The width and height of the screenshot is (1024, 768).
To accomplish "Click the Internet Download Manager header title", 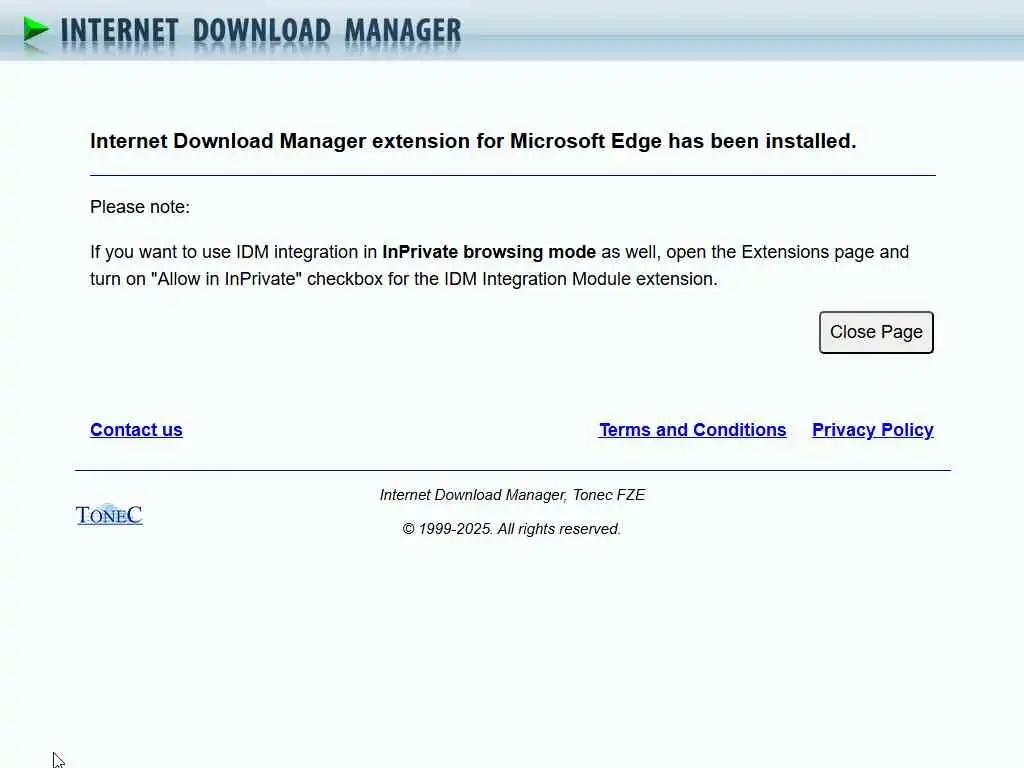I will (x=261, y=31).
